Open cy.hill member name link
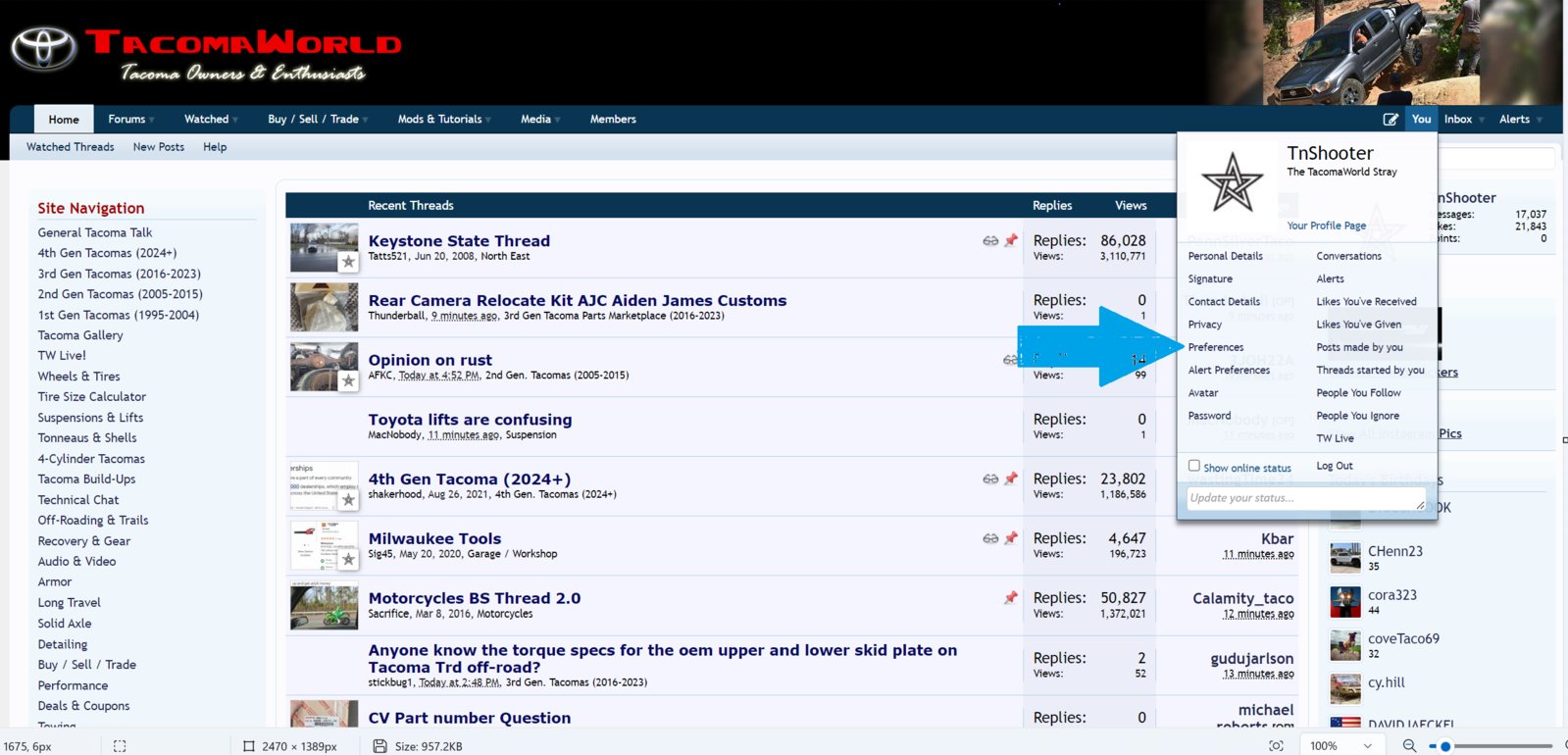 tap(1387, 682)
